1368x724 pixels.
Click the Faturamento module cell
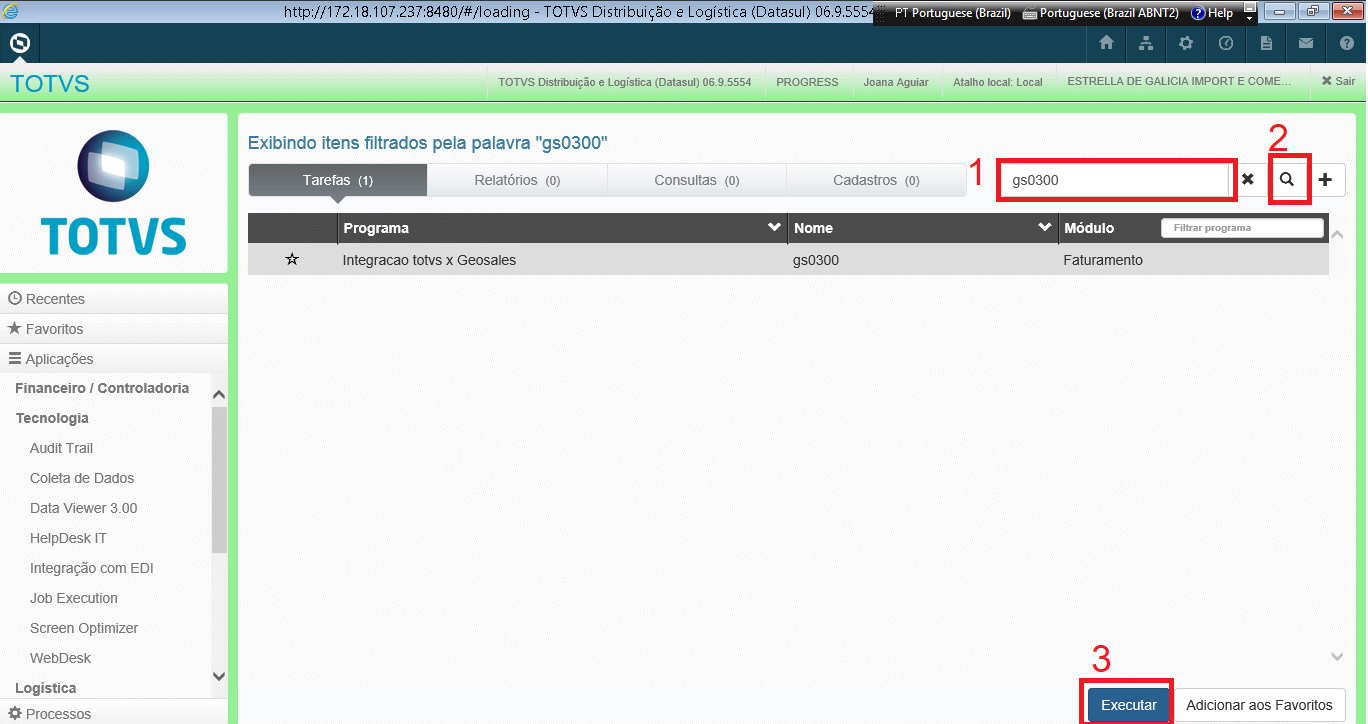[x=1103, y=260]
